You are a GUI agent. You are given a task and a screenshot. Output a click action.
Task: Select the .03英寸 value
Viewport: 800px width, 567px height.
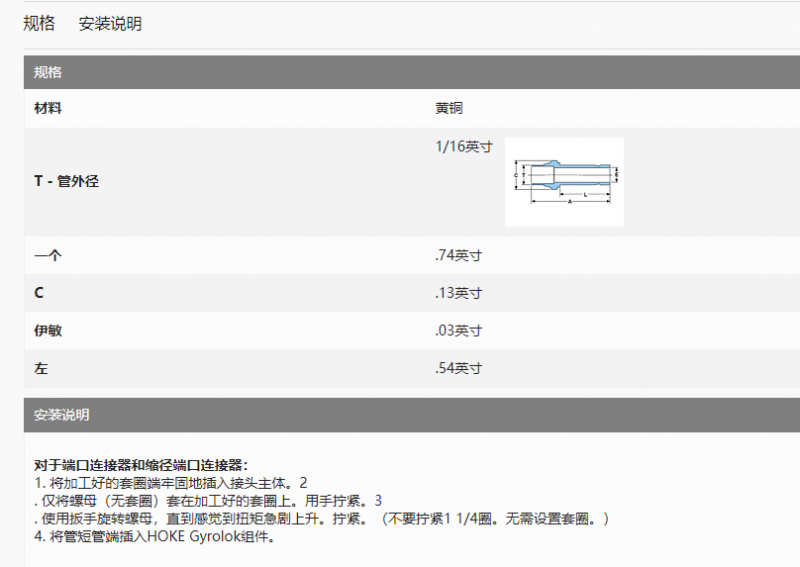459,331
